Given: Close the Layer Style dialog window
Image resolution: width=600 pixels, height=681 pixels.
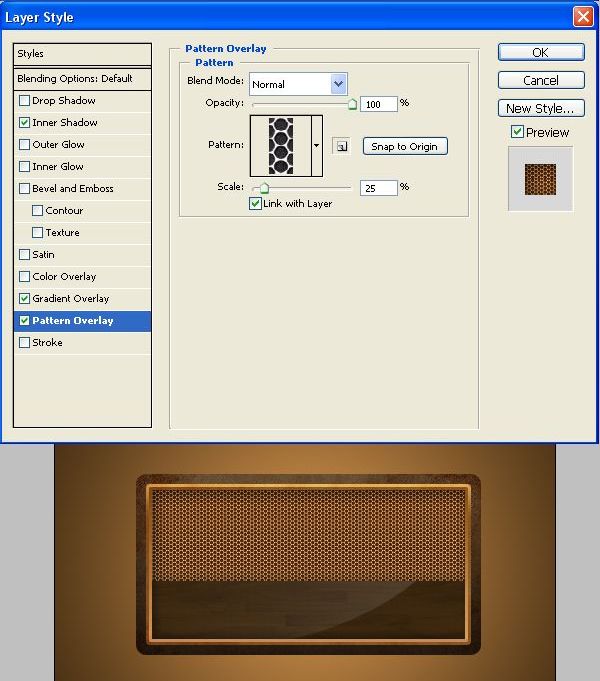Looking at the screenshot, I should pyautogui.click(x=583, y=16).
